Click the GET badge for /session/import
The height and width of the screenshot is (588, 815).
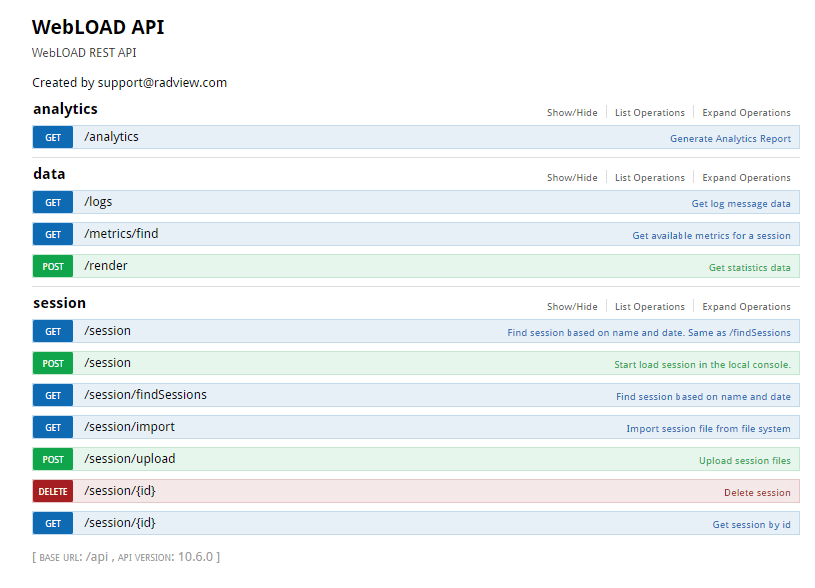tap(53, 428)
